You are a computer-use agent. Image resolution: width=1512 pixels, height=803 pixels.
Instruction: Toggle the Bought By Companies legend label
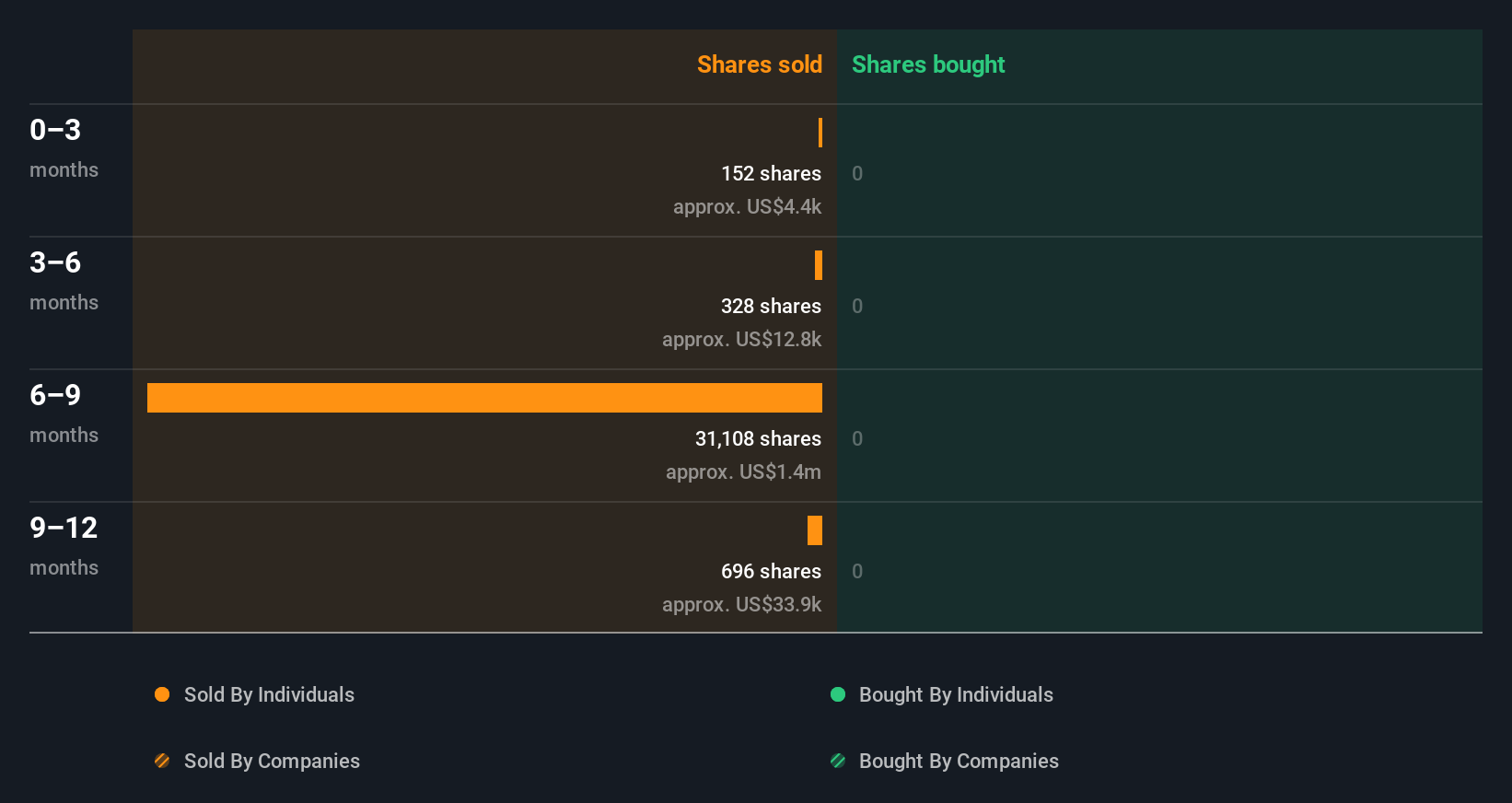[959, 761]
